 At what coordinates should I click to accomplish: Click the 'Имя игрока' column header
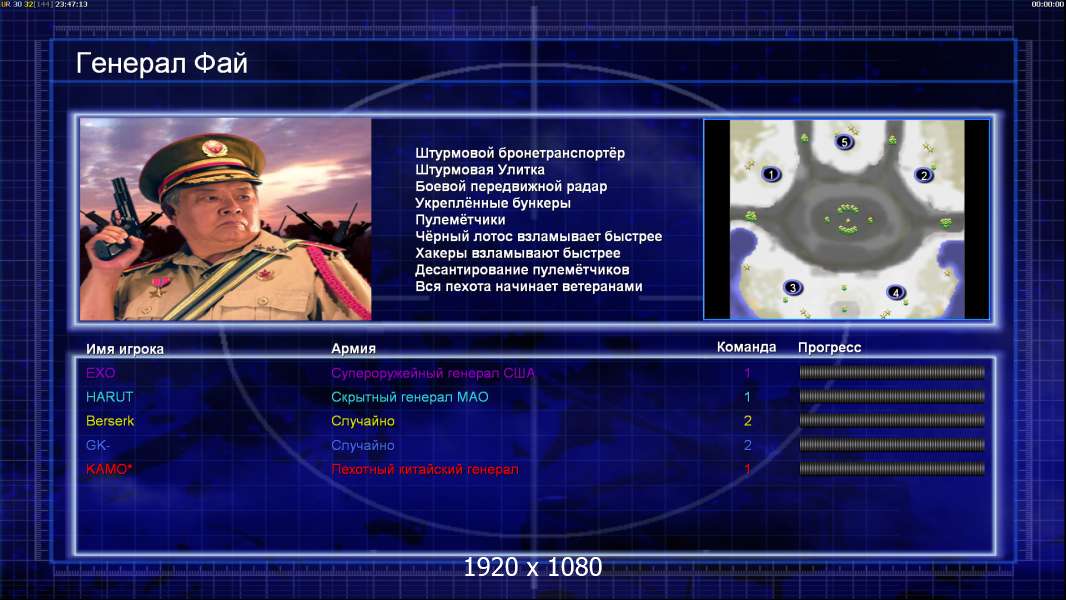124,349
